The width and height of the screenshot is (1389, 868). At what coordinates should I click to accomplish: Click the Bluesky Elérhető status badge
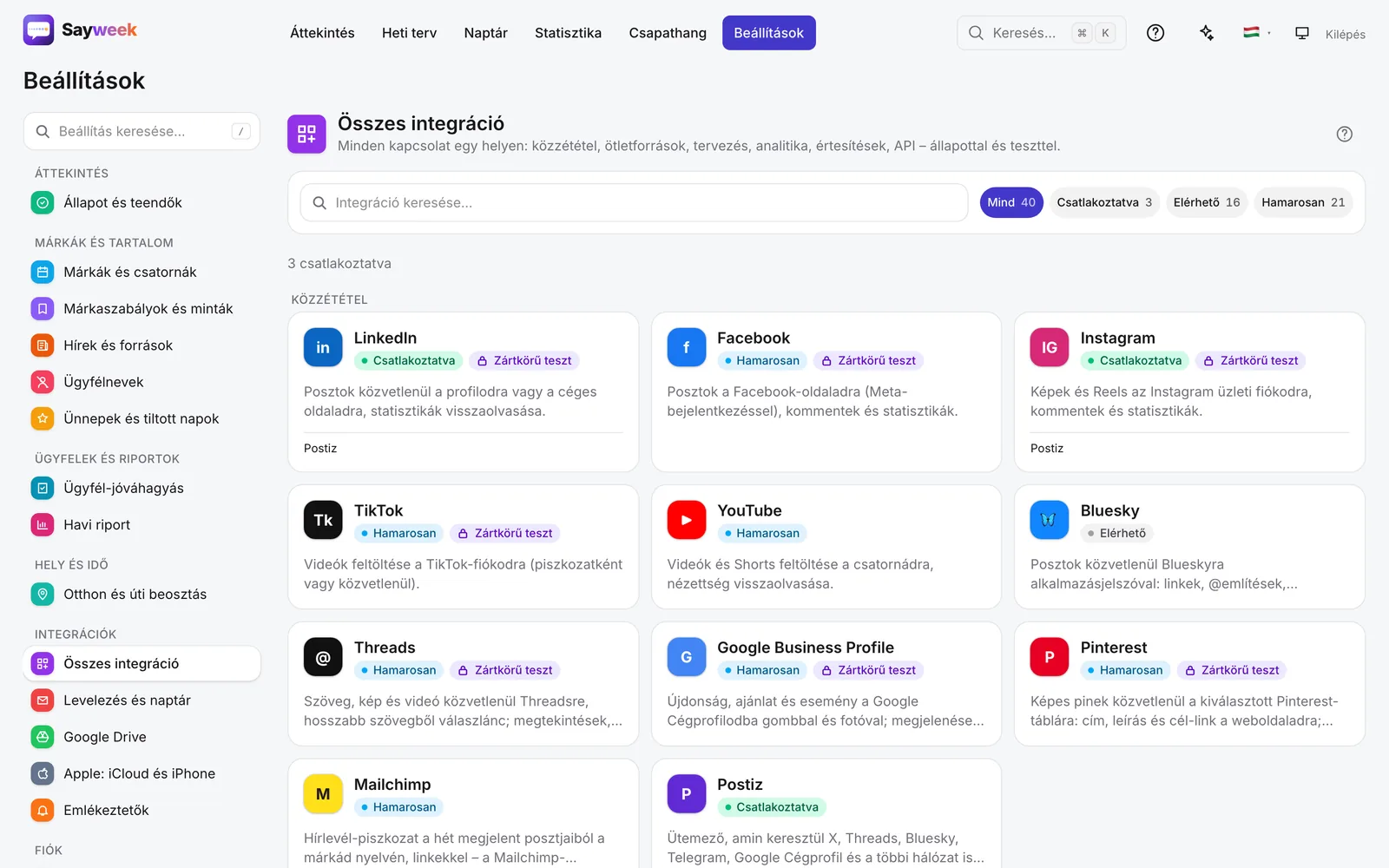click(1116, 533)
